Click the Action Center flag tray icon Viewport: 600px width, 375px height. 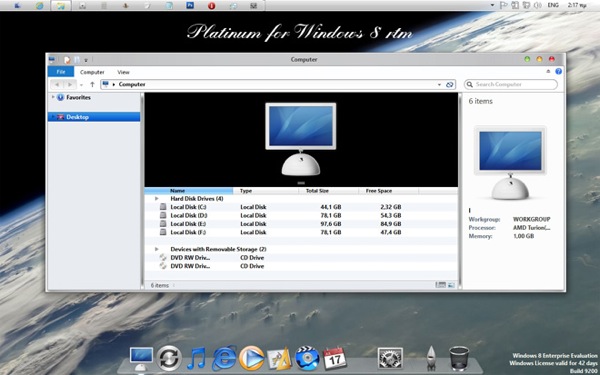[x=504, y=5]
